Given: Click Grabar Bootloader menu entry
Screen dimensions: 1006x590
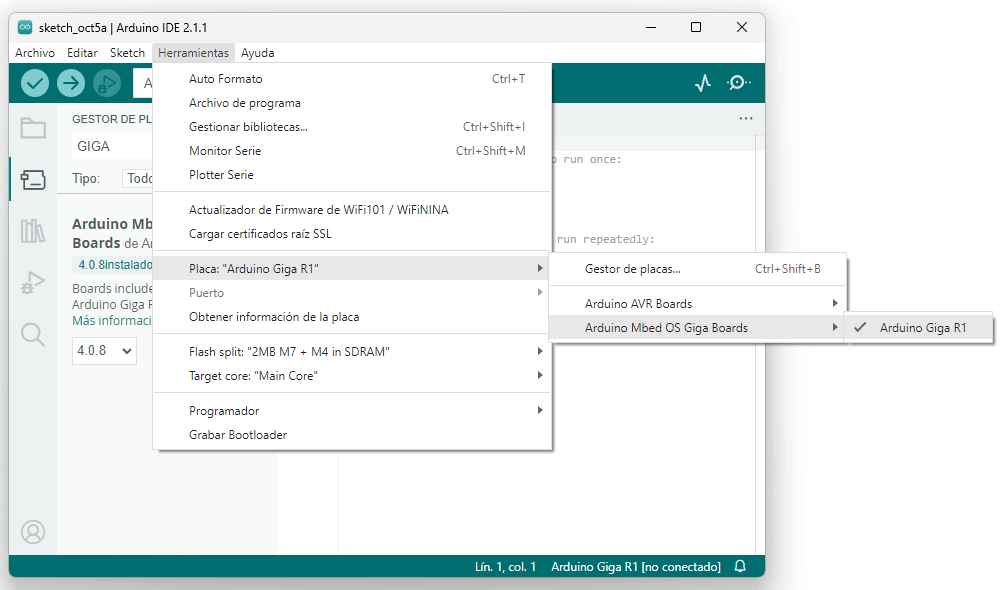Looking at the screenshot, I should click(238, 435).
